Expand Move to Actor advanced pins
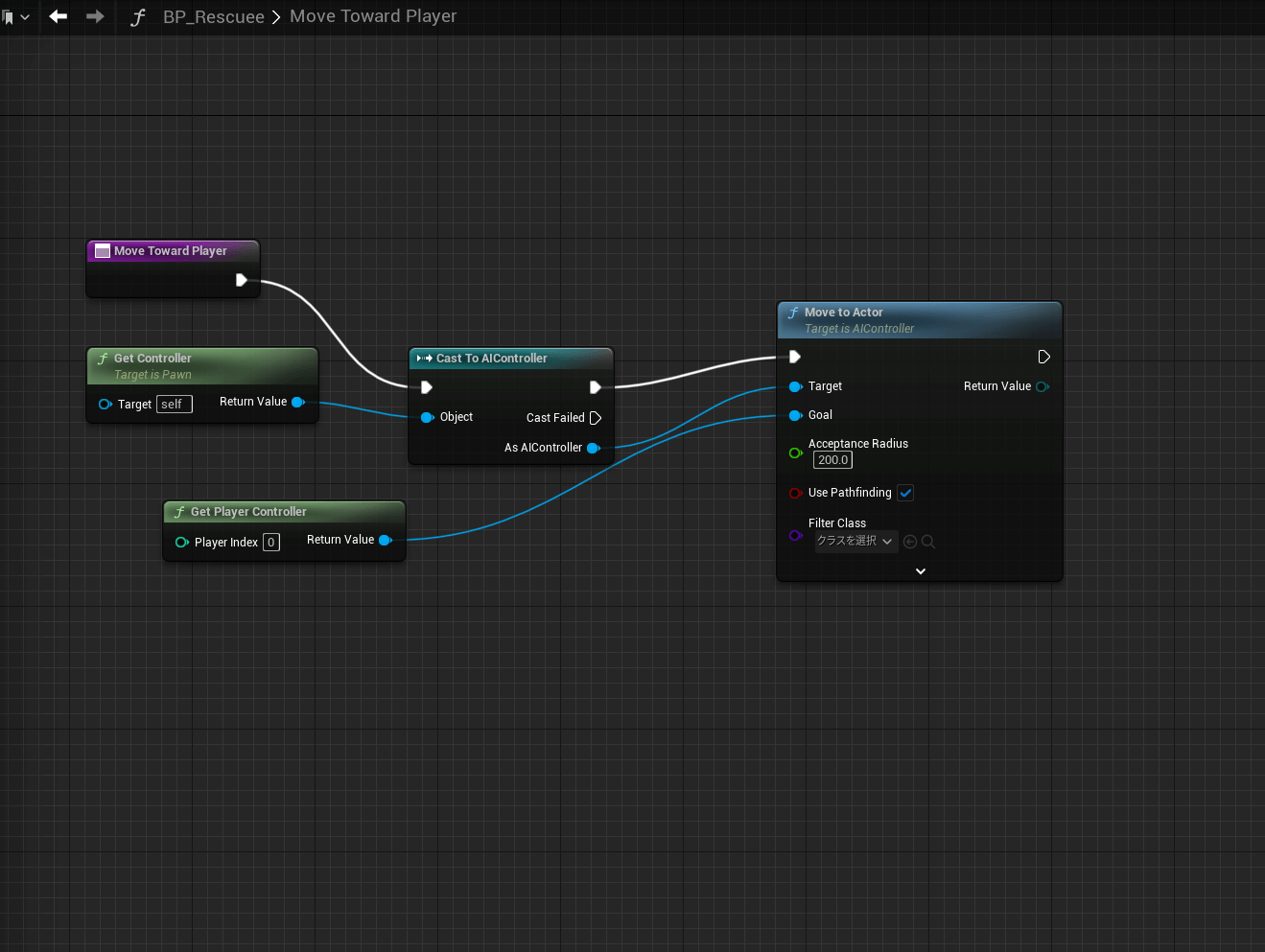This screenshot has height=952, width=1265. click(920, 571)
